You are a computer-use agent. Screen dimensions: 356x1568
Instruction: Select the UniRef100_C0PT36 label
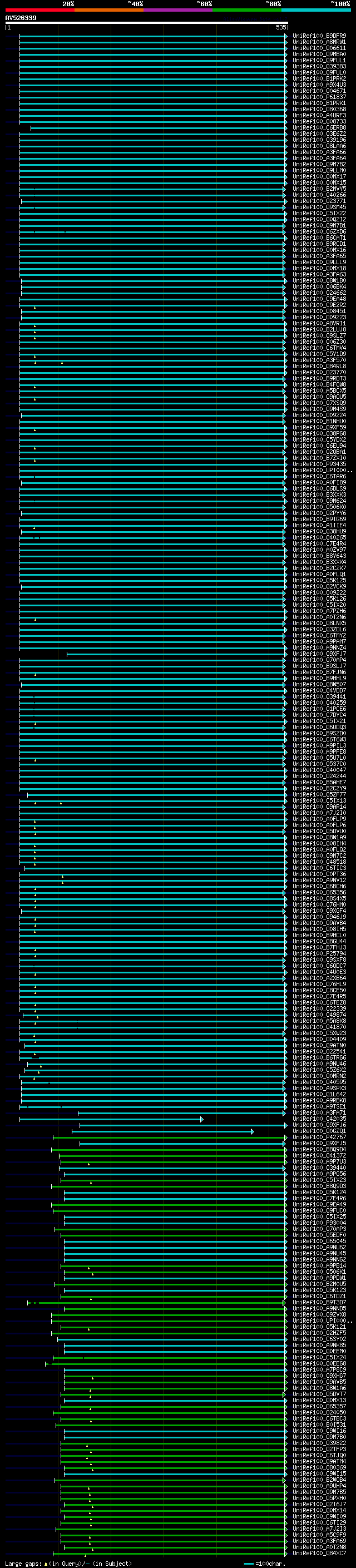319,874
